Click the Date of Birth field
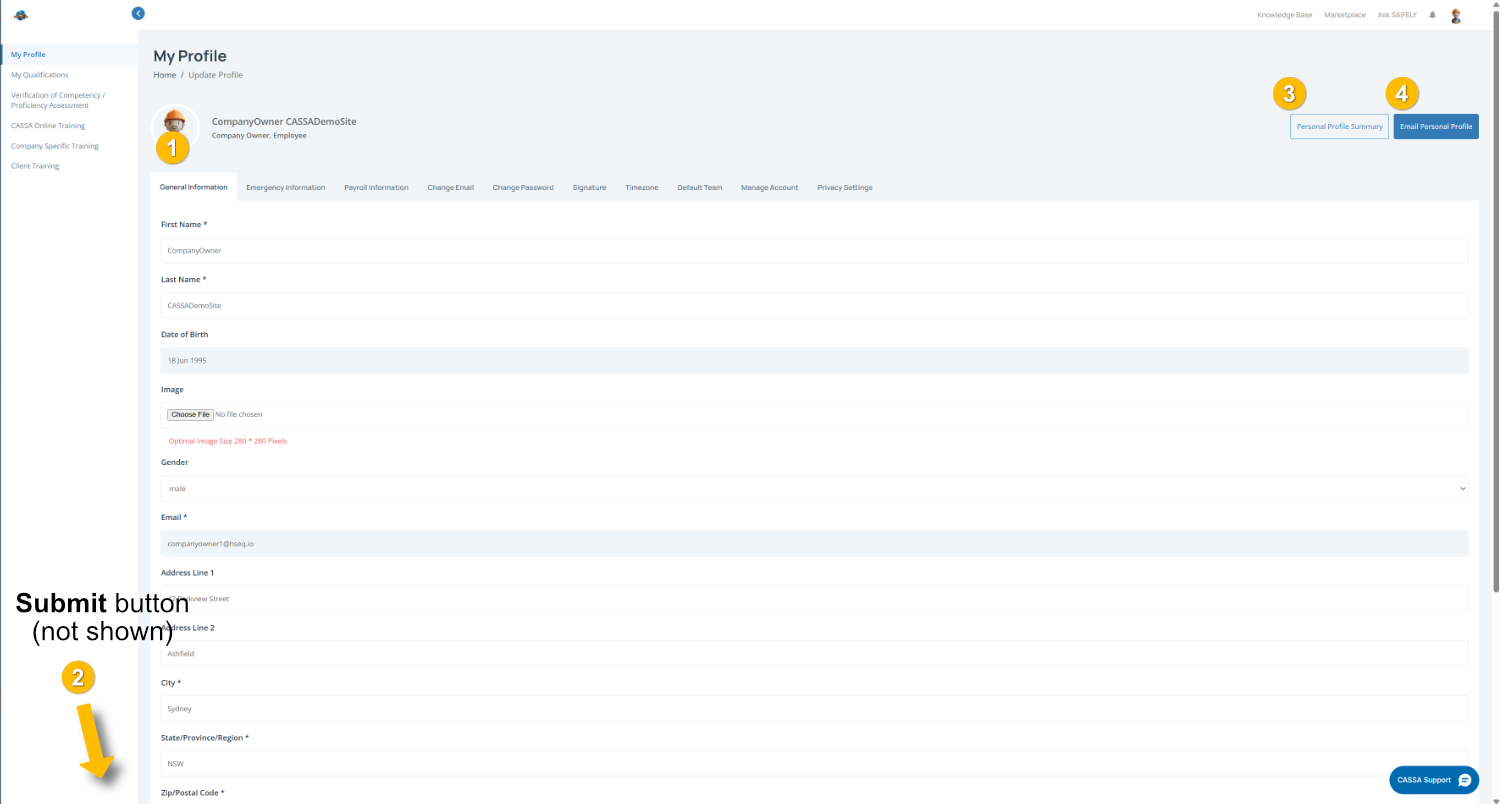This screenshot has width=1500, height=804. coord(814,360)
